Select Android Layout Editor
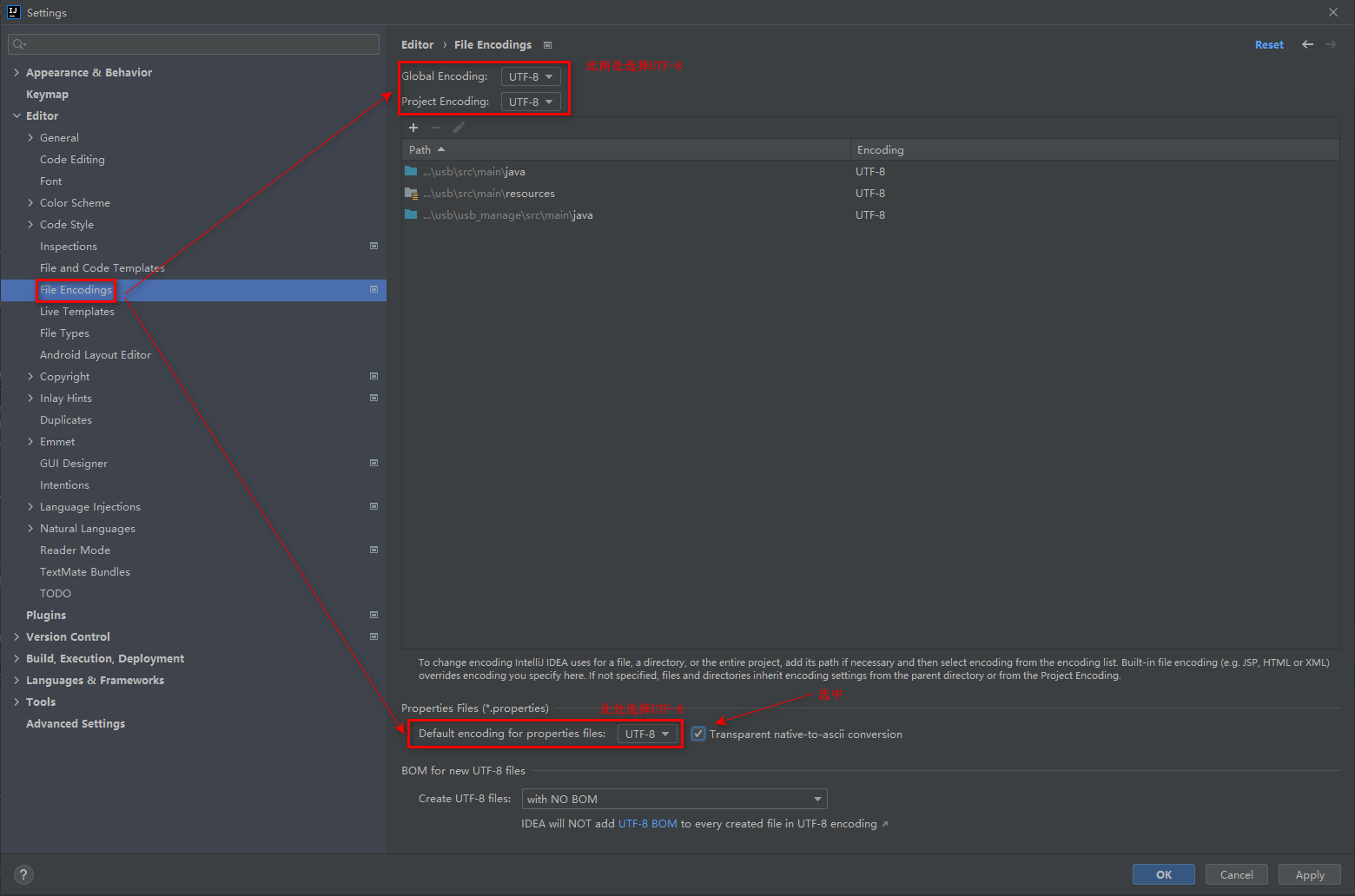1355x896 pixels. [96, 354]
